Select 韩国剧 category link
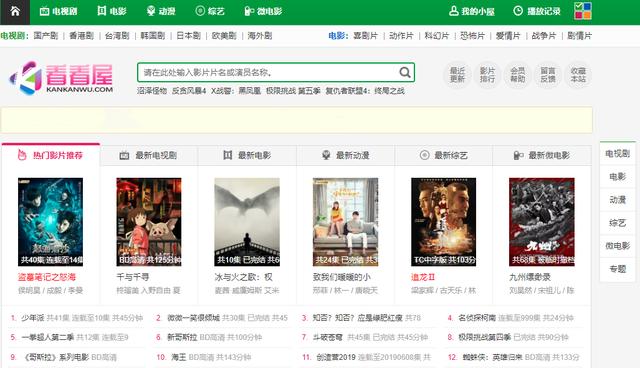The image size is (640, 368). [153, 36]
